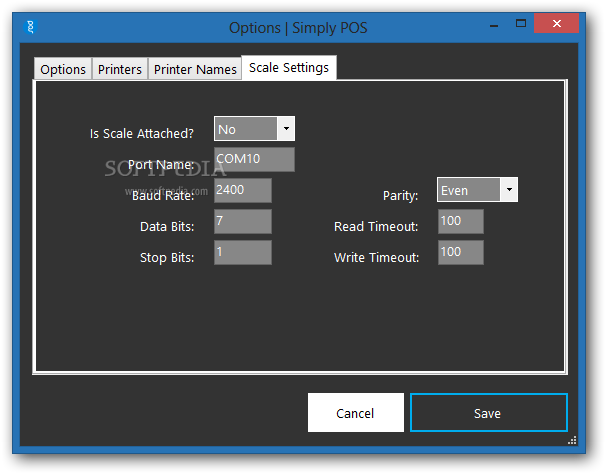The image size is (606, 474).
Task: Click the 'Read Timeout:' label
Action: click(376, 227)
